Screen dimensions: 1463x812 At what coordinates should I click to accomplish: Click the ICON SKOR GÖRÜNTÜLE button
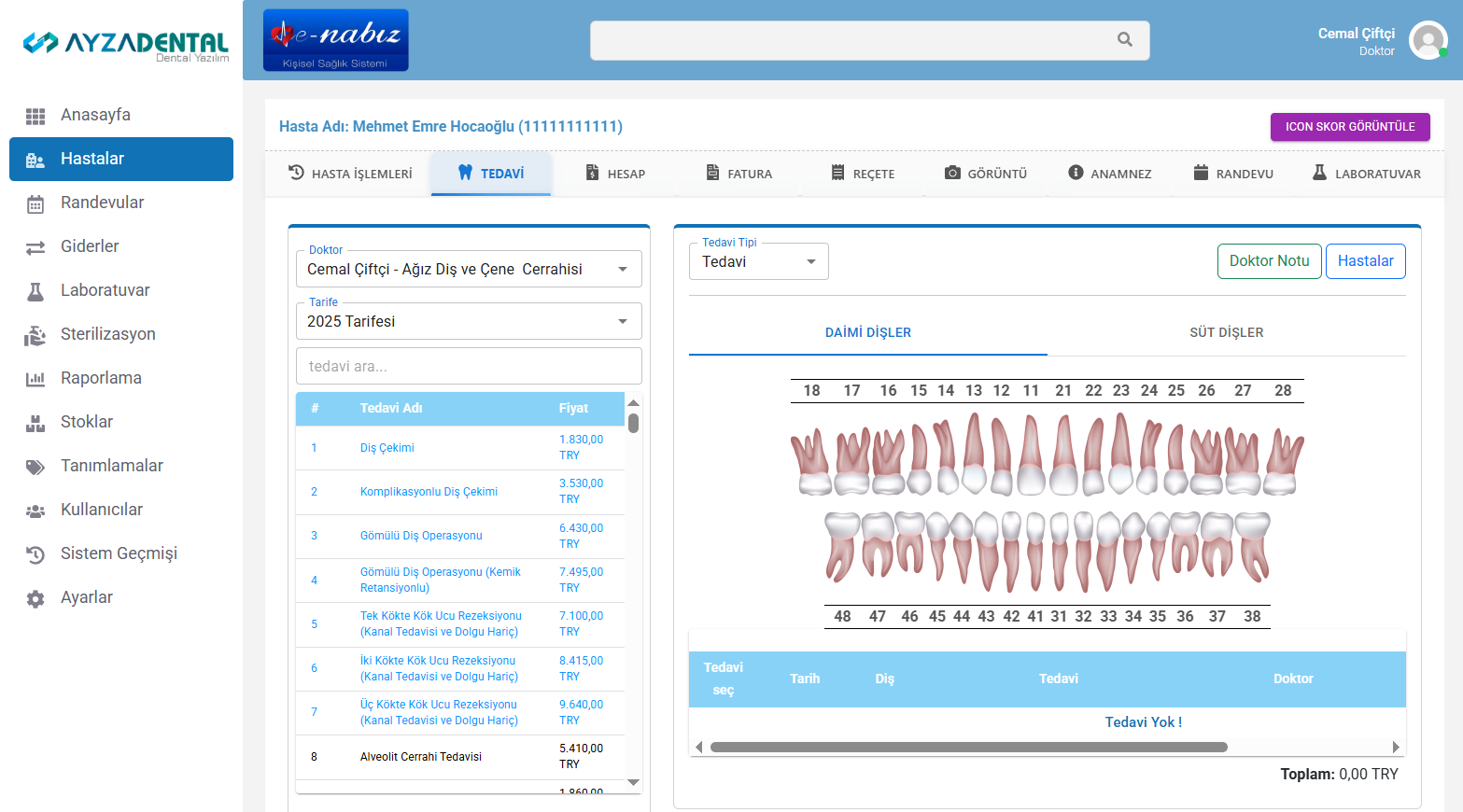pyautogui.click(x=1349, y=127)
